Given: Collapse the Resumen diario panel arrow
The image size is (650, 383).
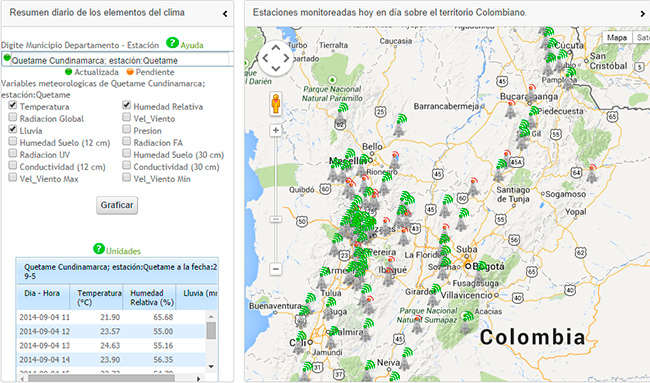Looking at the screenshot, I should click(x=225, y=14).
